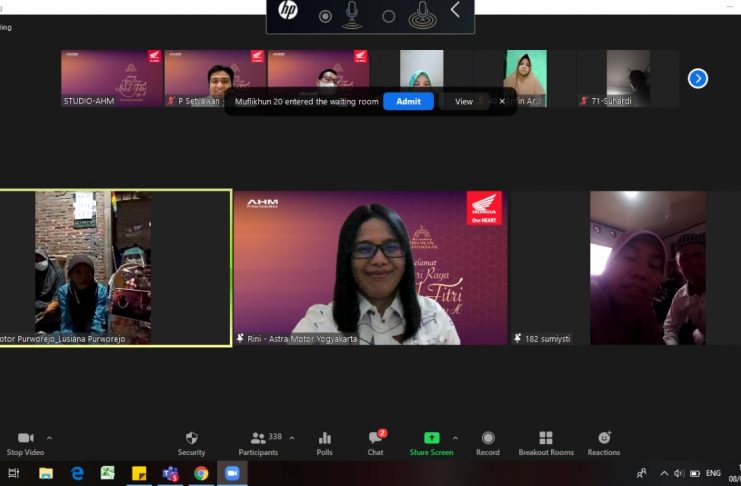Open the Participants panel

point(259,438)
